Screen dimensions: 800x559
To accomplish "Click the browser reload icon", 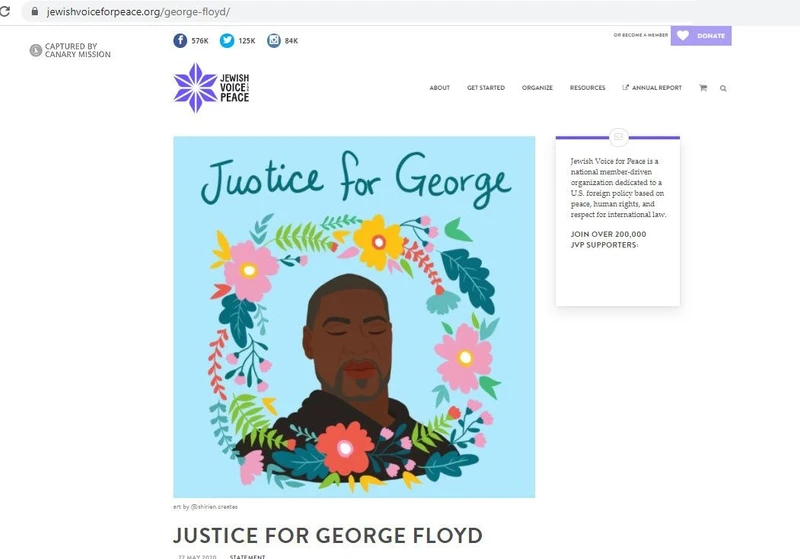I will point(5,11).
